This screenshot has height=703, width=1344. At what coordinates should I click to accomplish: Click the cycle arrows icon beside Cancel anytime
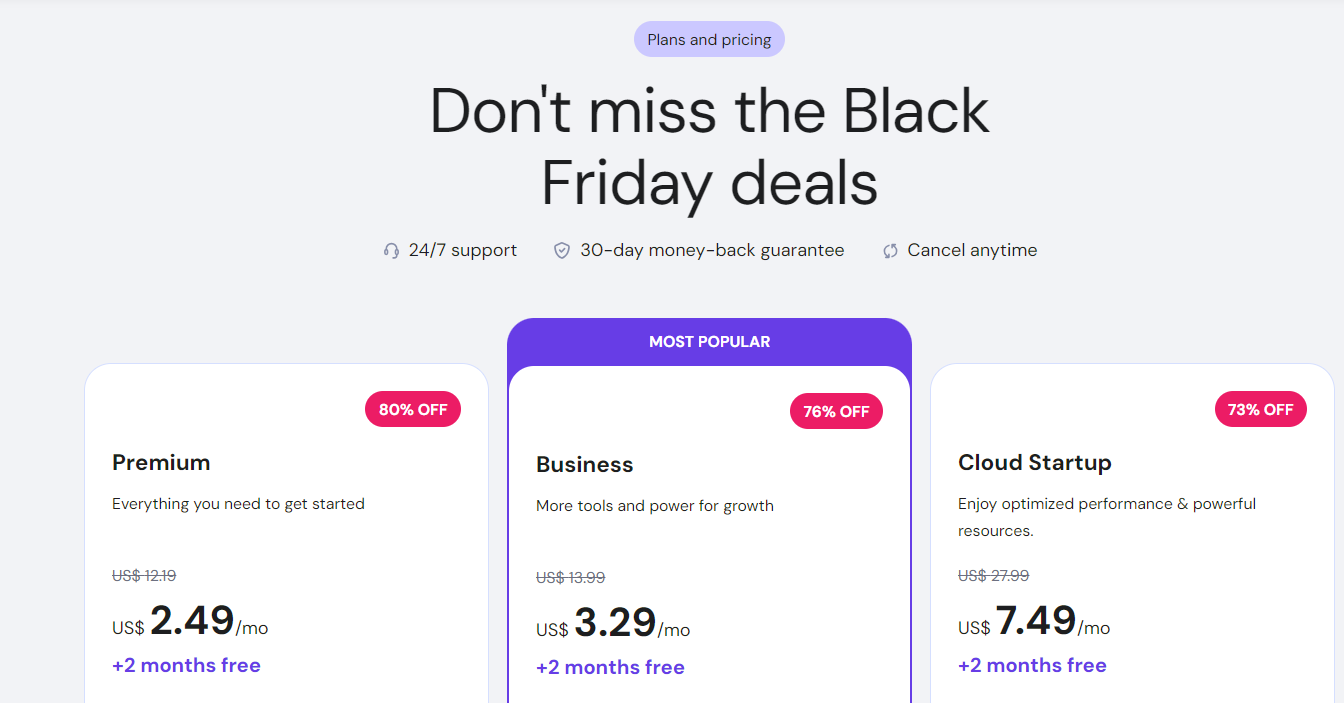[890, 251]
